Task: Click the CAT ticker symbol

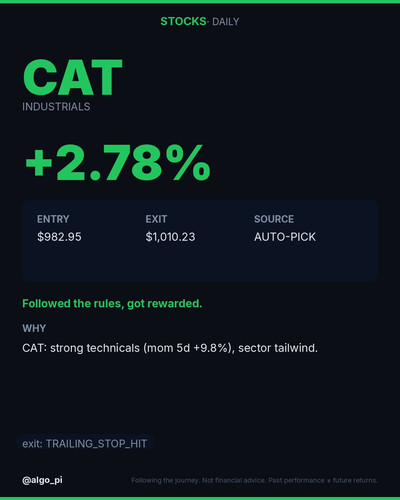Action: [73, 77]
